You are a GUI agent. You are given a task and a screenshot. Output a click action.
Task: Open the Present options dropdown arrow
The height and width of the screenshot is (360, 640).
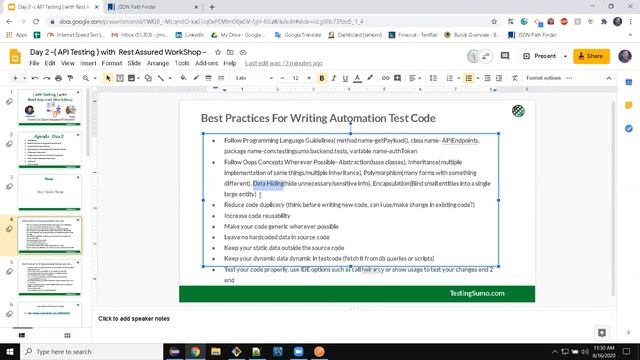pos(565,56)
